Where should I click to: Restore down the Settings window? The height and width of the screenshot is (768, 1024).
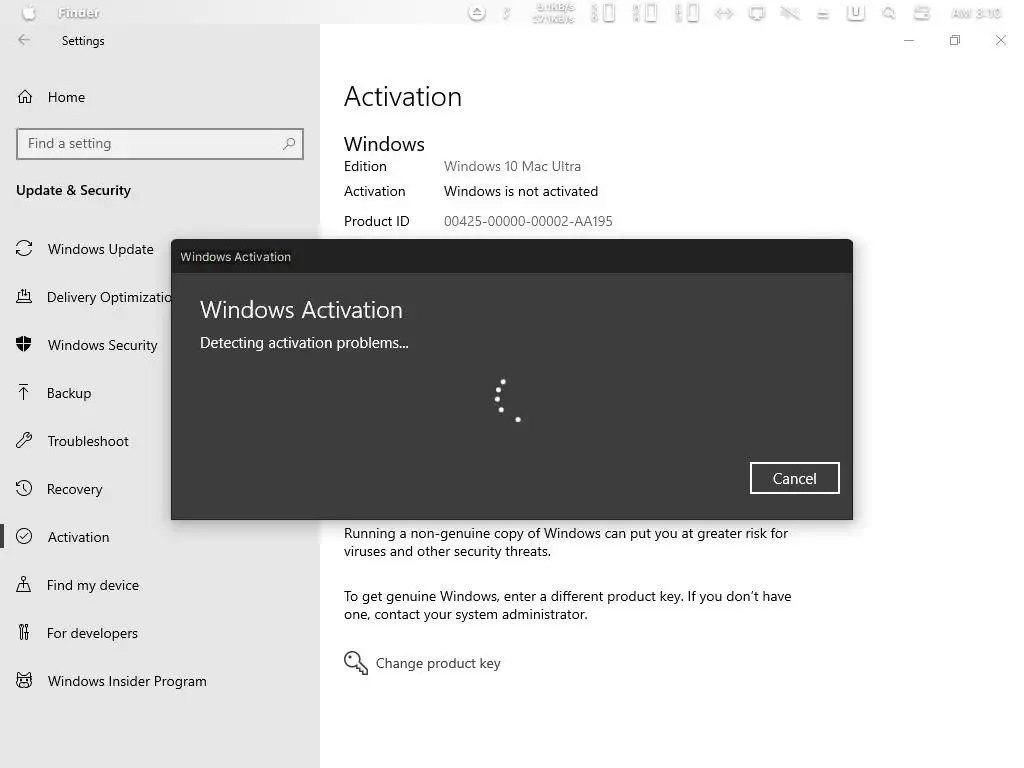pos(955,40)
